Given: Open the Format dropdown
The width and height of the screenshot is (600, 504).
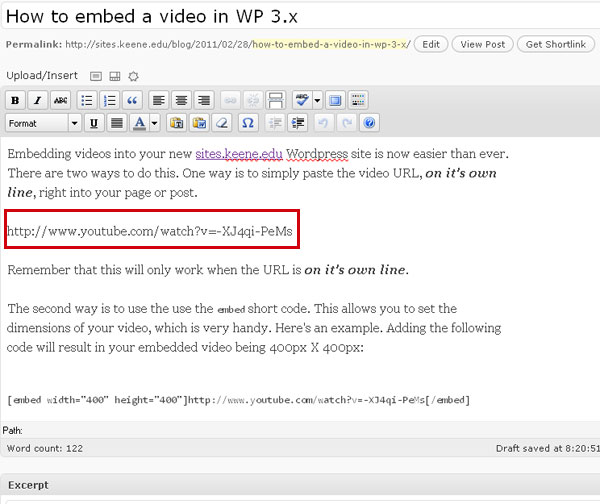Looking at the screenshot, I should (43, 123).
